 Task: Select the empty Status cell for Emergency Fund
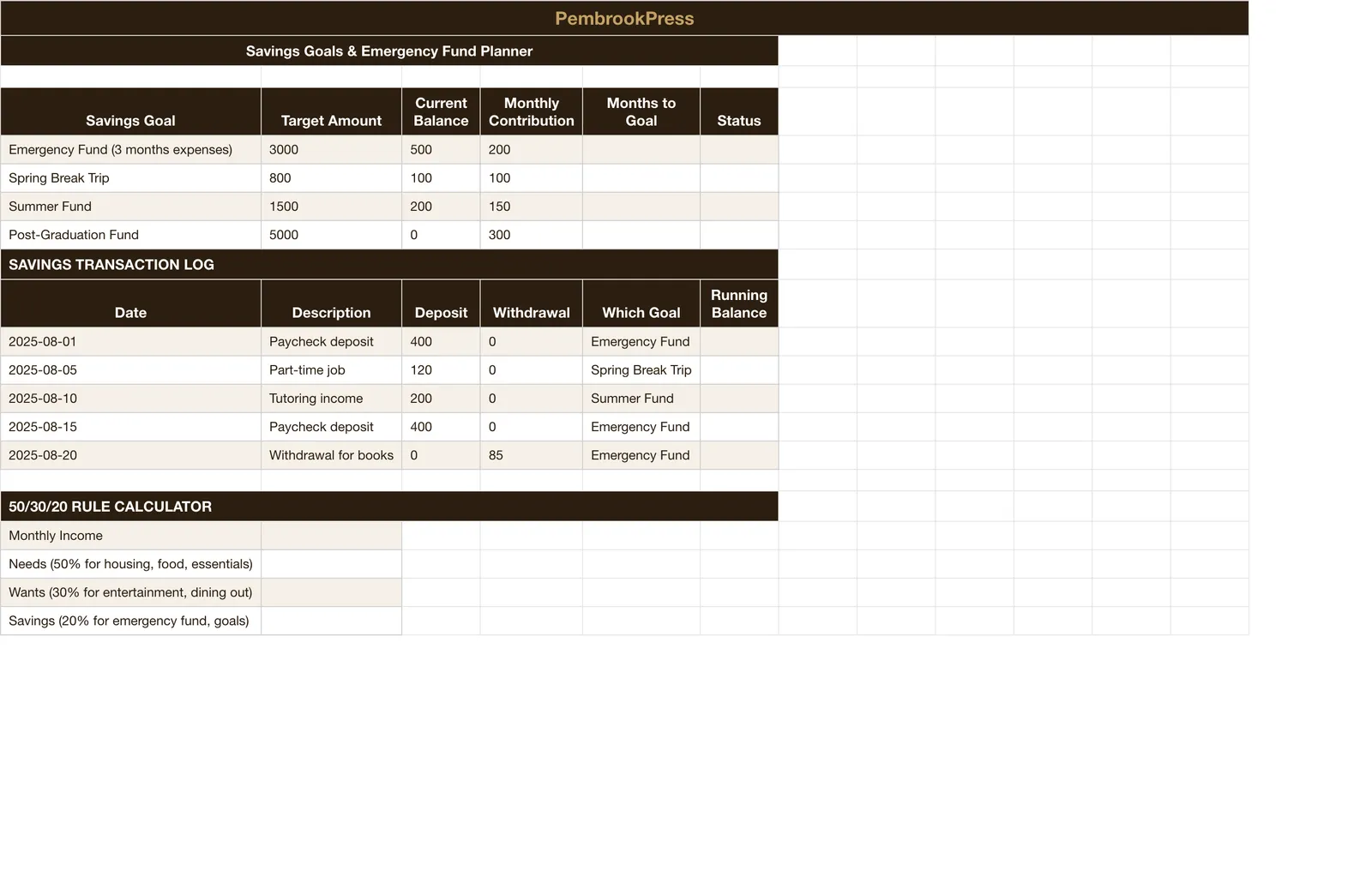click(738, 149)
